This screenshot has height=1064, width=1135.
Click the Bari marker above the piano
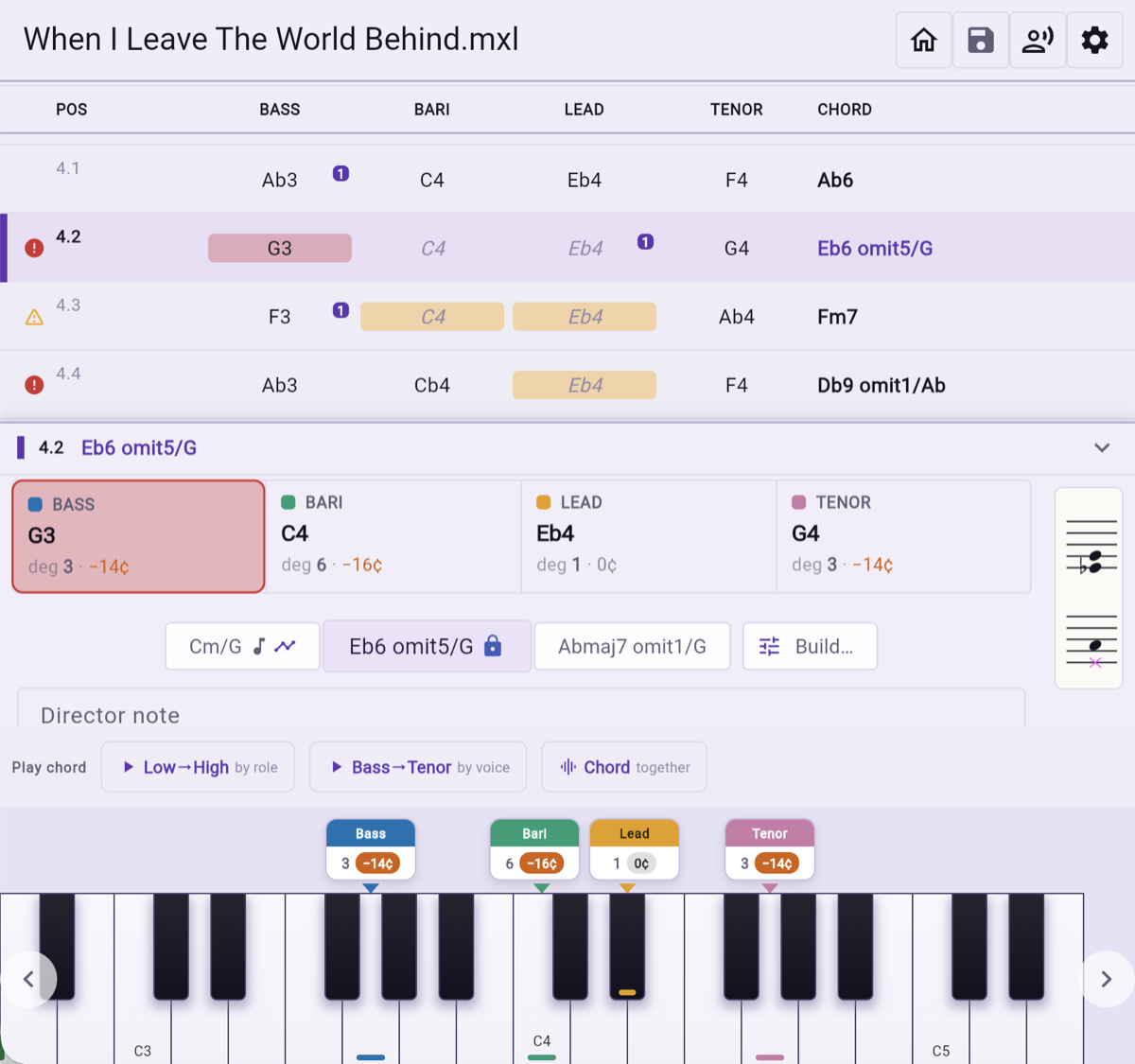click(534, 849)
